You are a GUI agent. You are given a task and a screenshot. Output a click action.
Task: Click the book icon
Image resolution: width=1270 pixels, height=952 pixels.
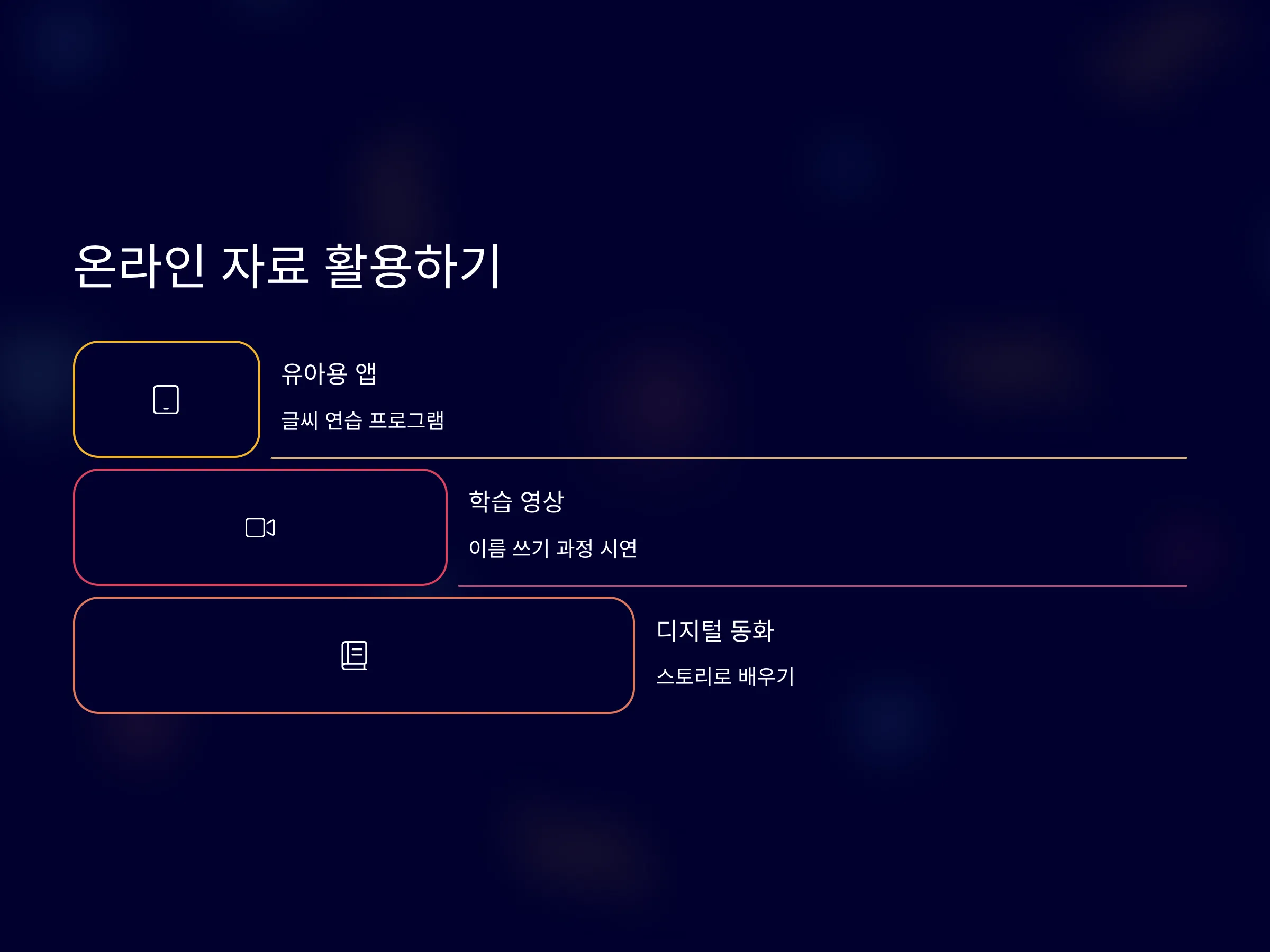[x=354, y=655]
